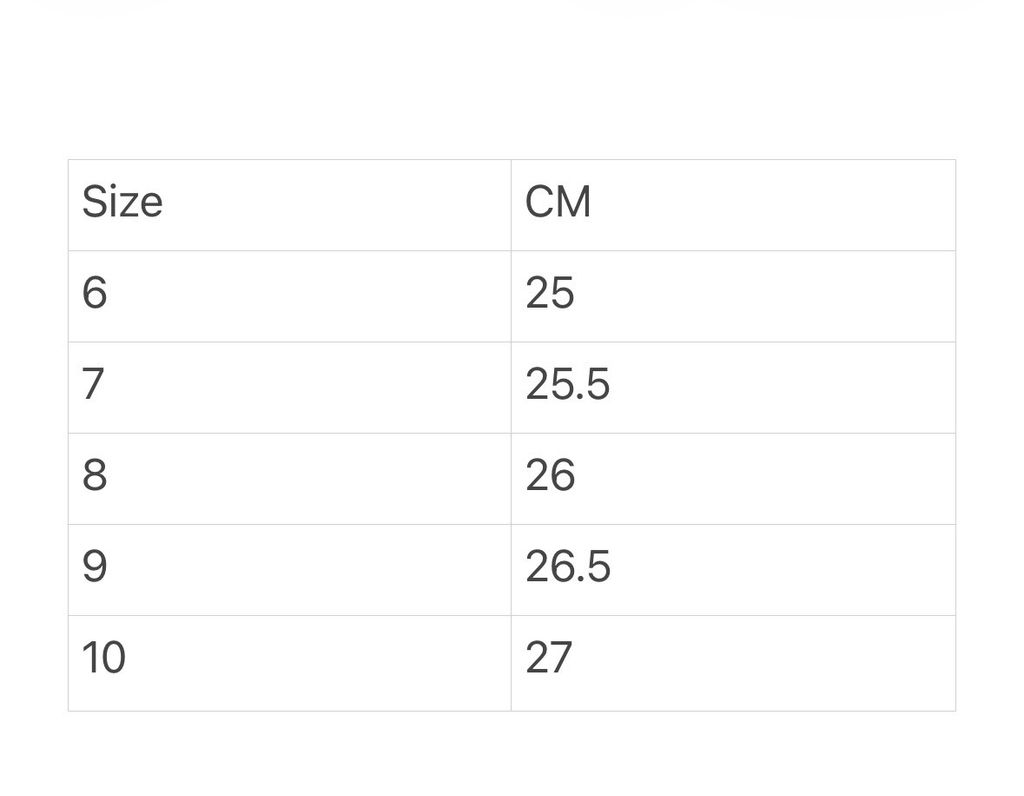This screenshot has width=1024, height=796.
Task: Select the 27 centimeter value cell
Action: tap(733, 662)
